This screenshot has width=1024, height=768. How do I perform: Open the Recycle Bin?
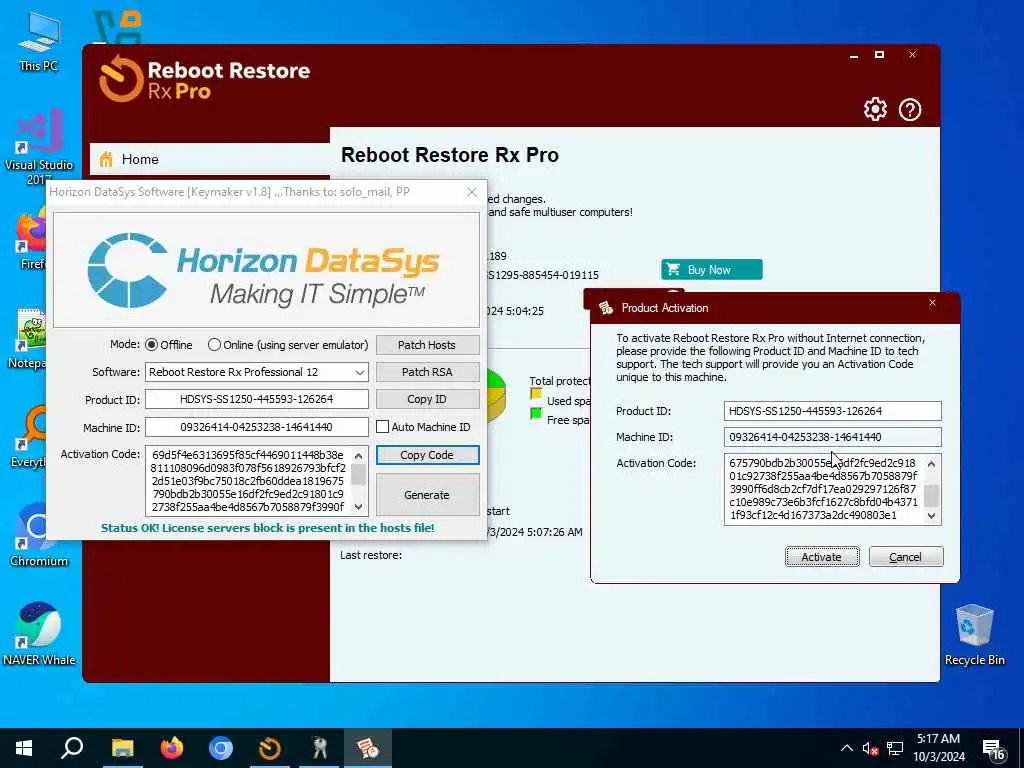point(974,635)
